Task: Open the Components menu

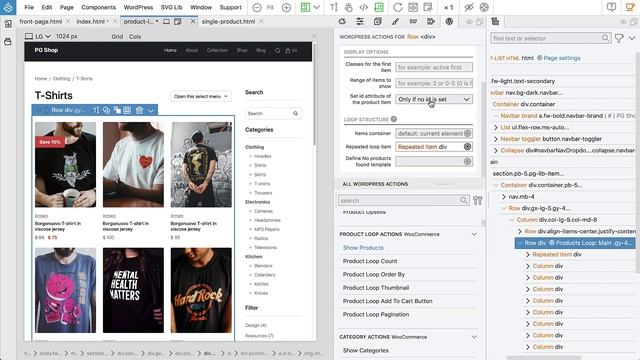Action: [98, 7]
